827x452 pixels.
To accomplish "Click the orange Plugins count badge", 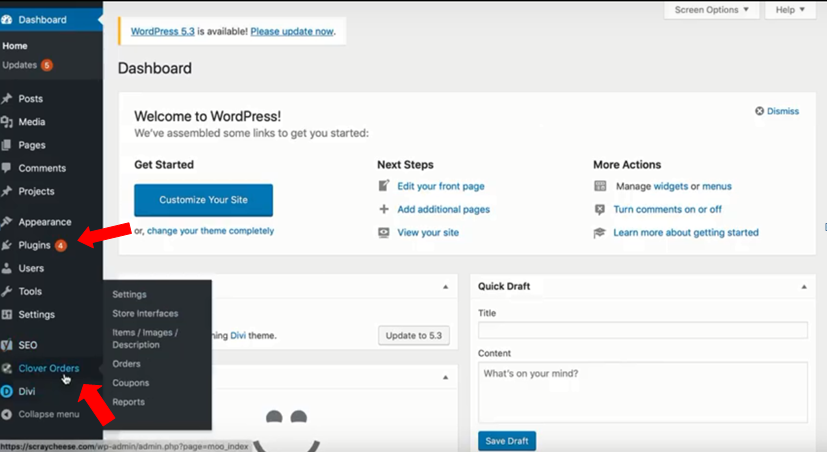I will pos(61,245).
